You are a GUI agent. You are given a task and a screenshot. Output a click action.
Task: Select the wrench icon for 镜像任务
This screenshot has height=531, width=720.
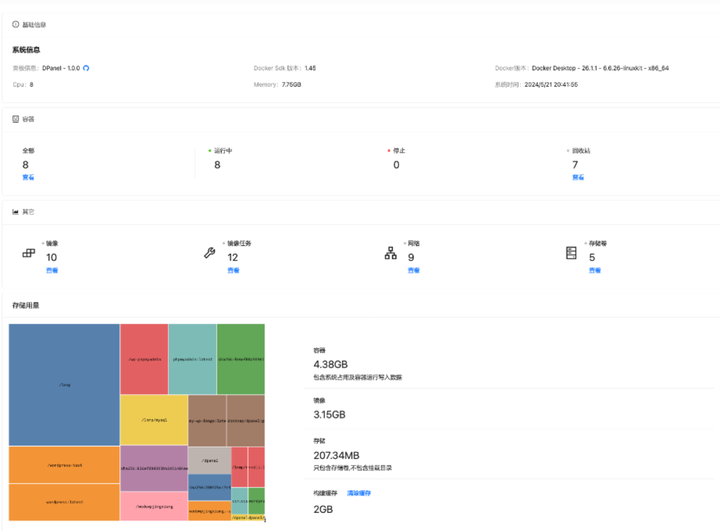(210, 253)
